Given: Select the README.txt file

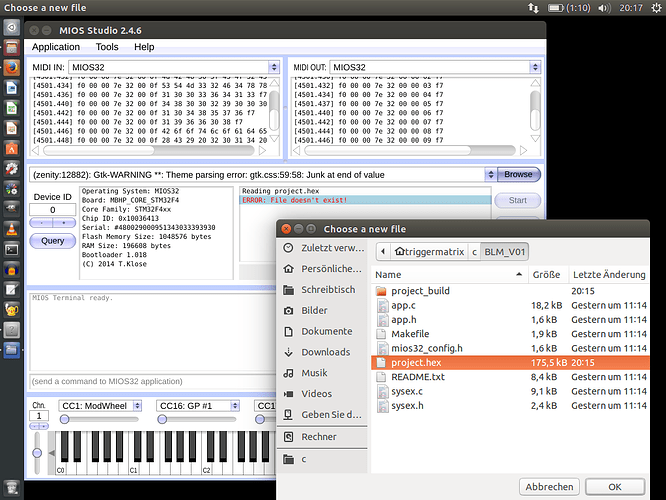Looking at the screenshot, I should 511,377.
